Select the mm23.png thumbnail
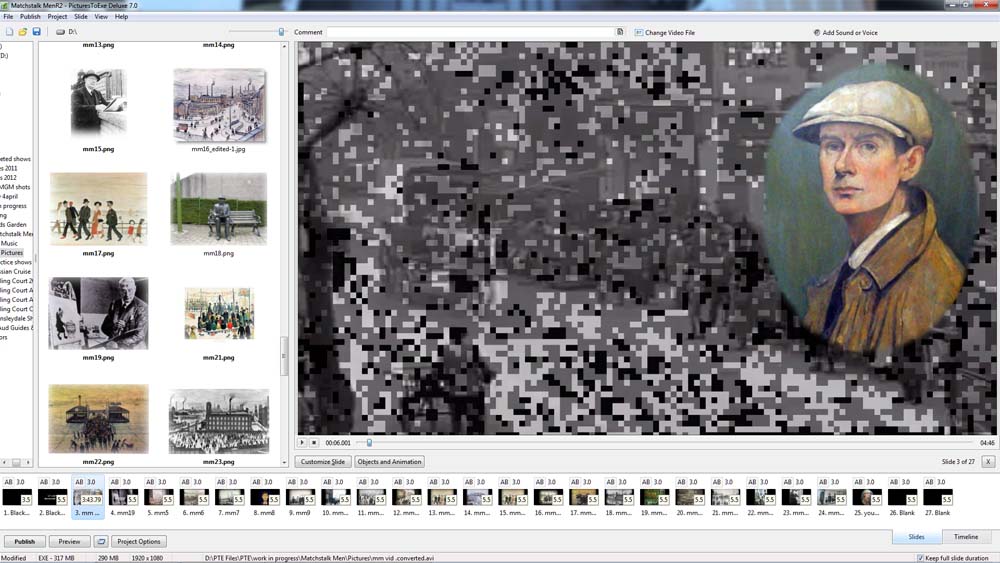 (x=219, y=420)
